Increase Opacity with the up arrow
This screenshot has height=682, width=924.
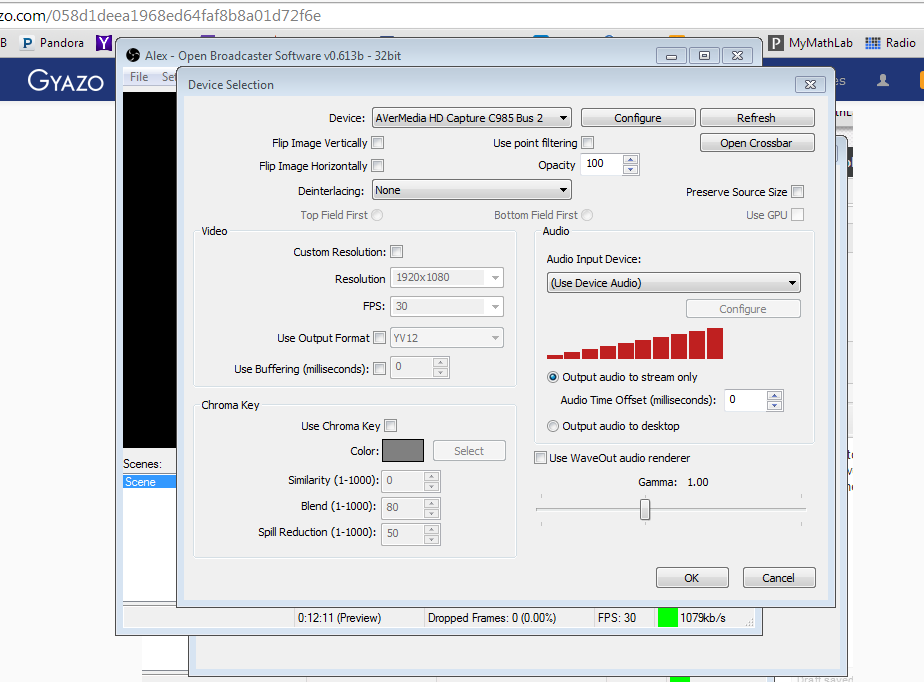point(631,160)
